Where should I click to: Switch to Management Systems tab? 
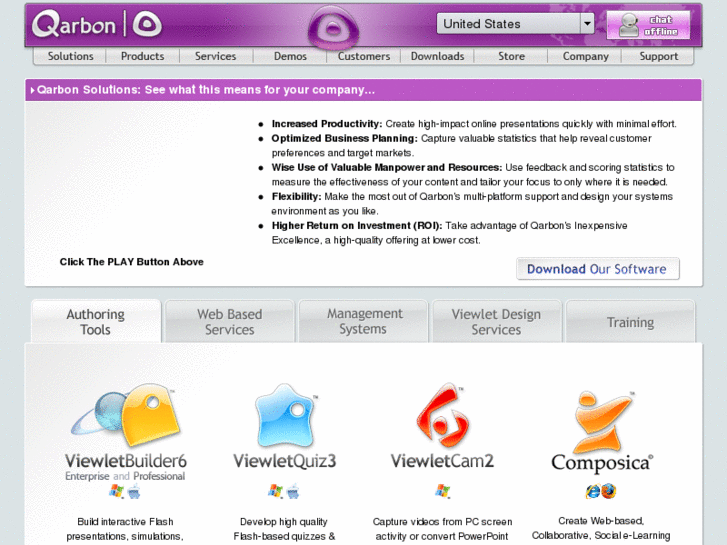364,321
